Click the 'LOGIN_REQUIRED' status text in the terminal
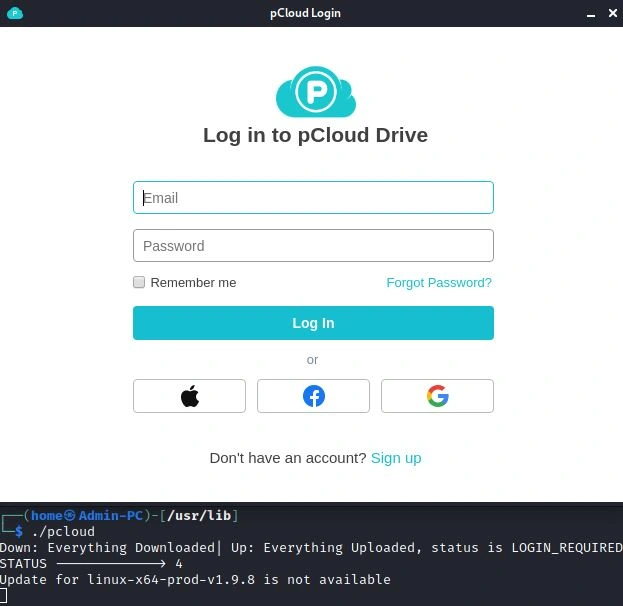 coord(567,548)
